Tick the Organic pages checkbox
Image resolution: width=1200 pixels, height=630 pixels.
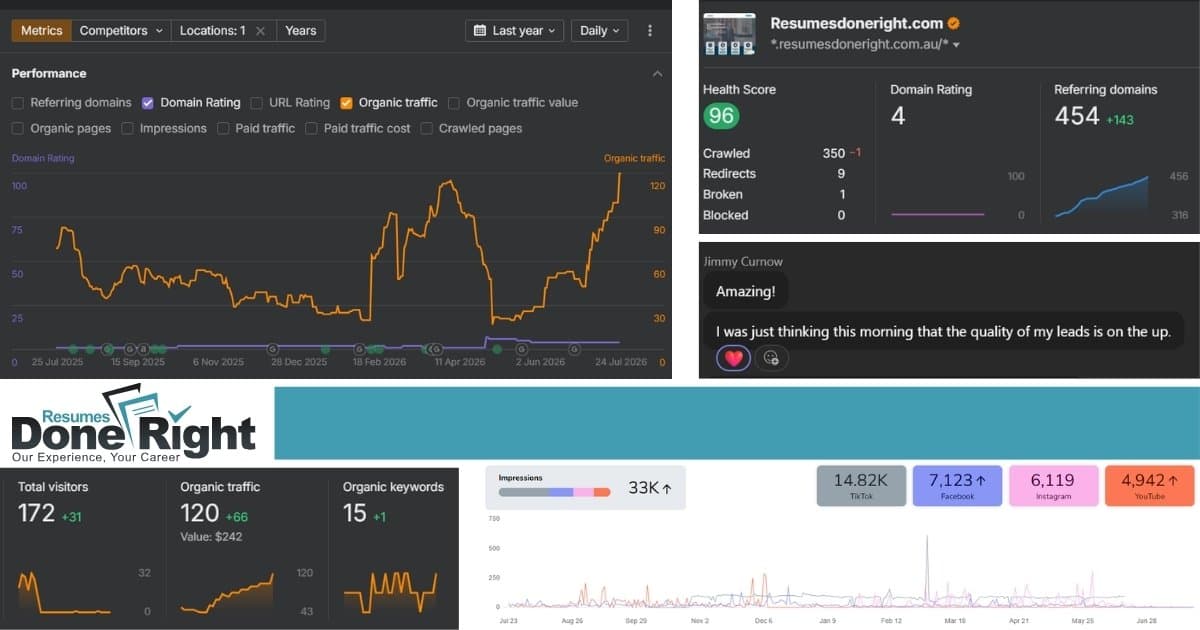(x=18, y=128)
